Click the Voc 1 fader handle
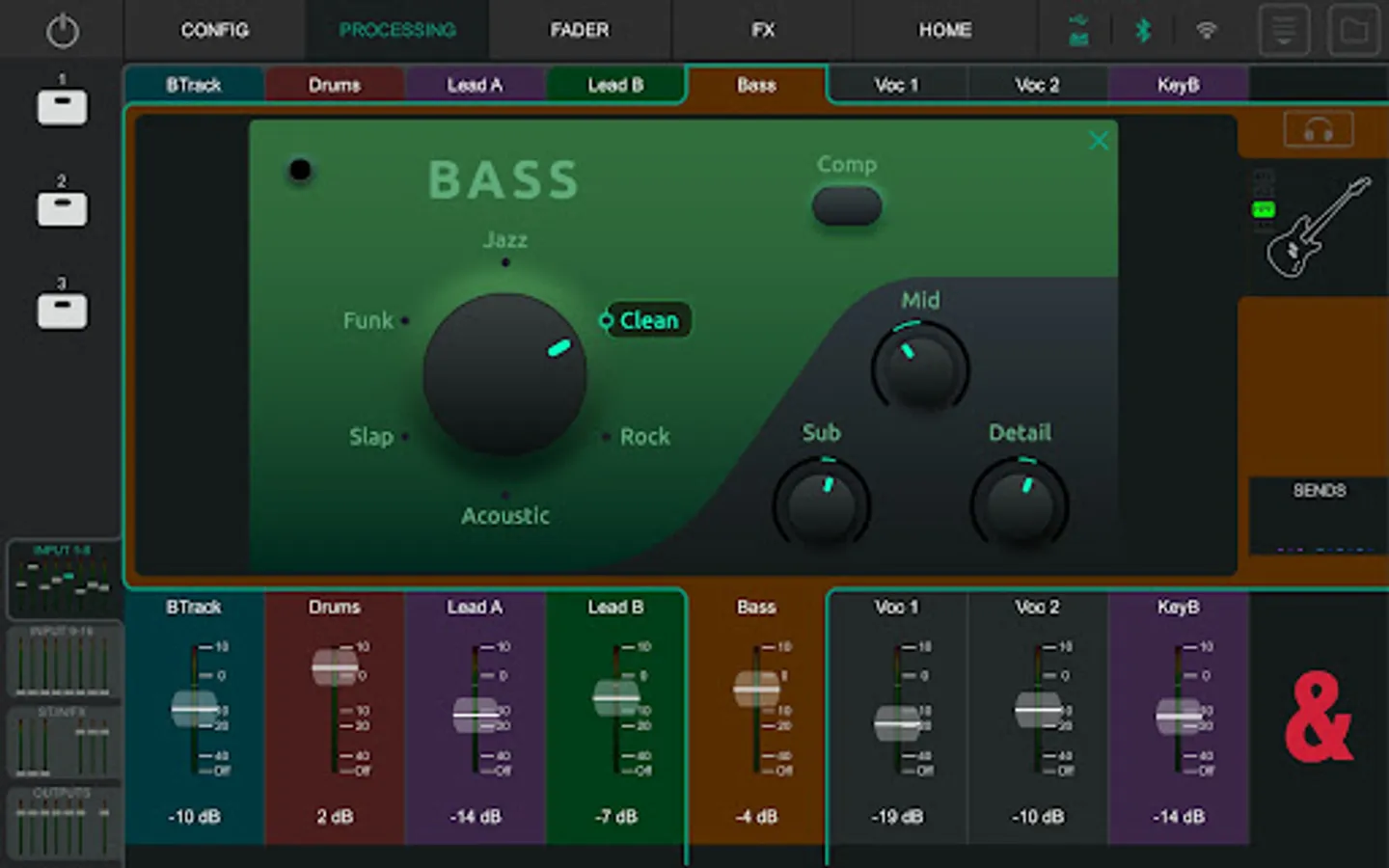 tap(898, 723)
